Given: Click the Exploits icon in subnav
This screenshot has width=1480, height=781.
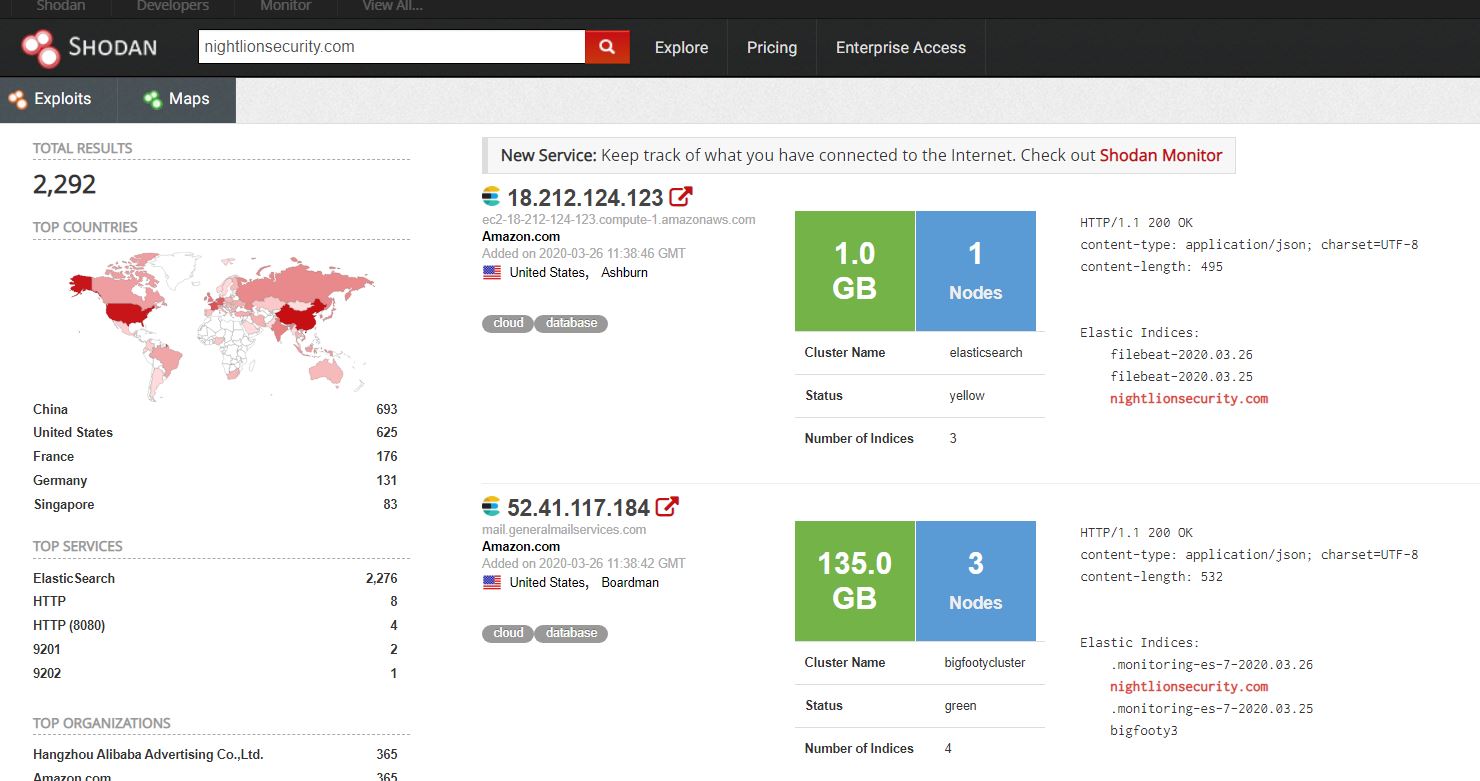Looking at the screenshot, I should click(x=18, y=99).
